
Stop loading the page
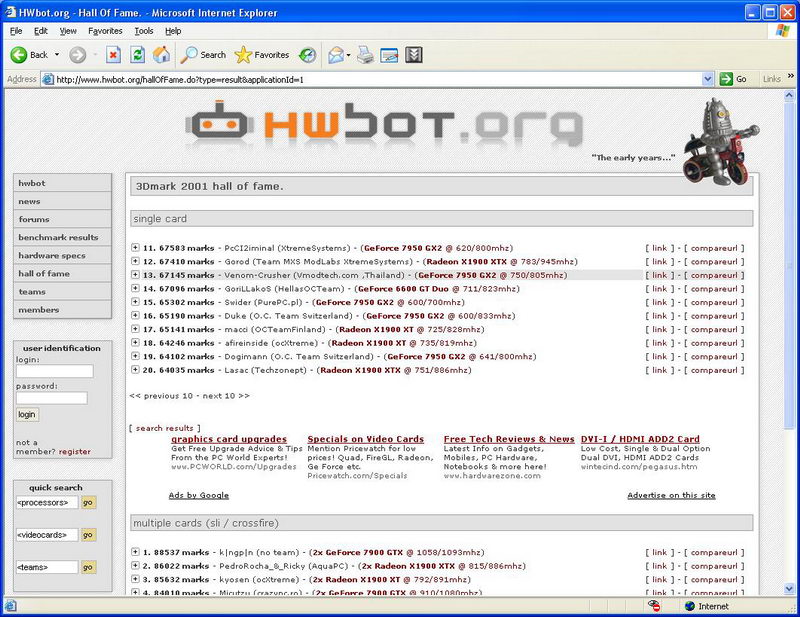[113, 55]
